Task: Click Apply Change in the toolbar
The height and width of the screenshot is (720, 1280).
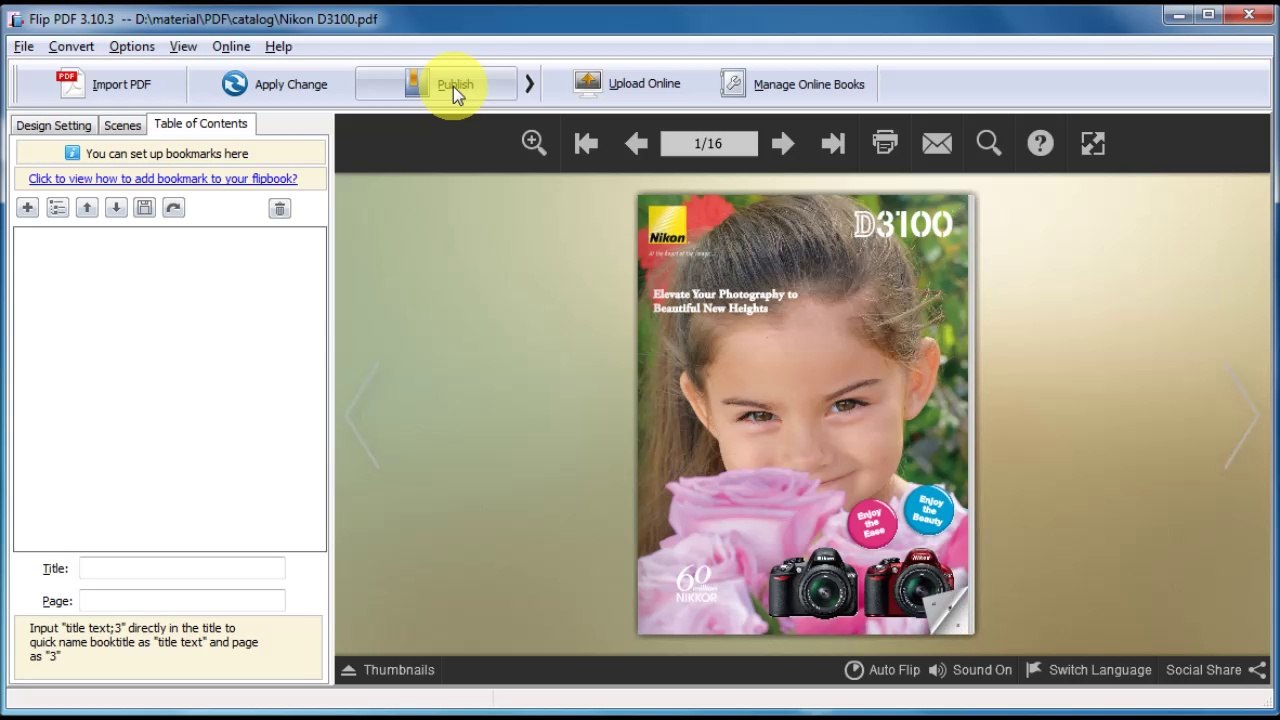Action: (275, 84)
